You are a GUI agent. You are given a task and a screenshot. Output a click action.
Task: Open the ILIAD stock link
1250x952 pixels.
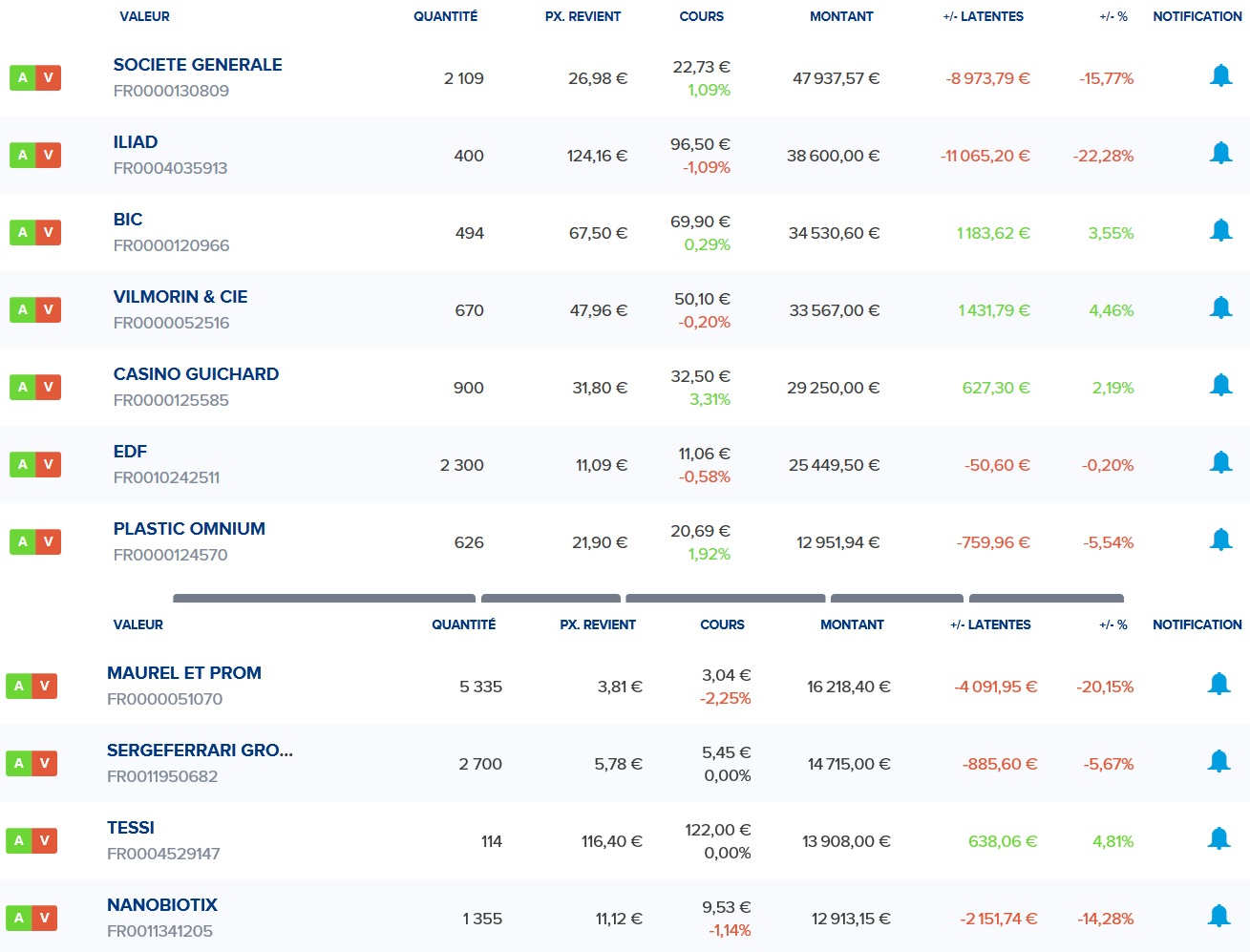point(136,142)
